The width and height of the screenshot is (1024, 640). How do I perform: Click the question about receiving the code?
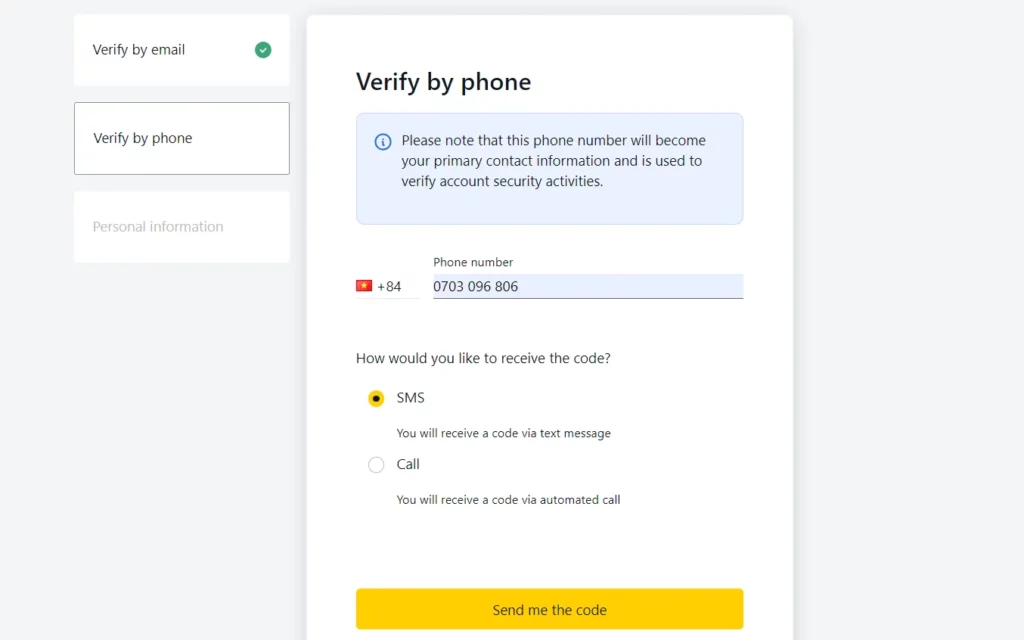483,358
